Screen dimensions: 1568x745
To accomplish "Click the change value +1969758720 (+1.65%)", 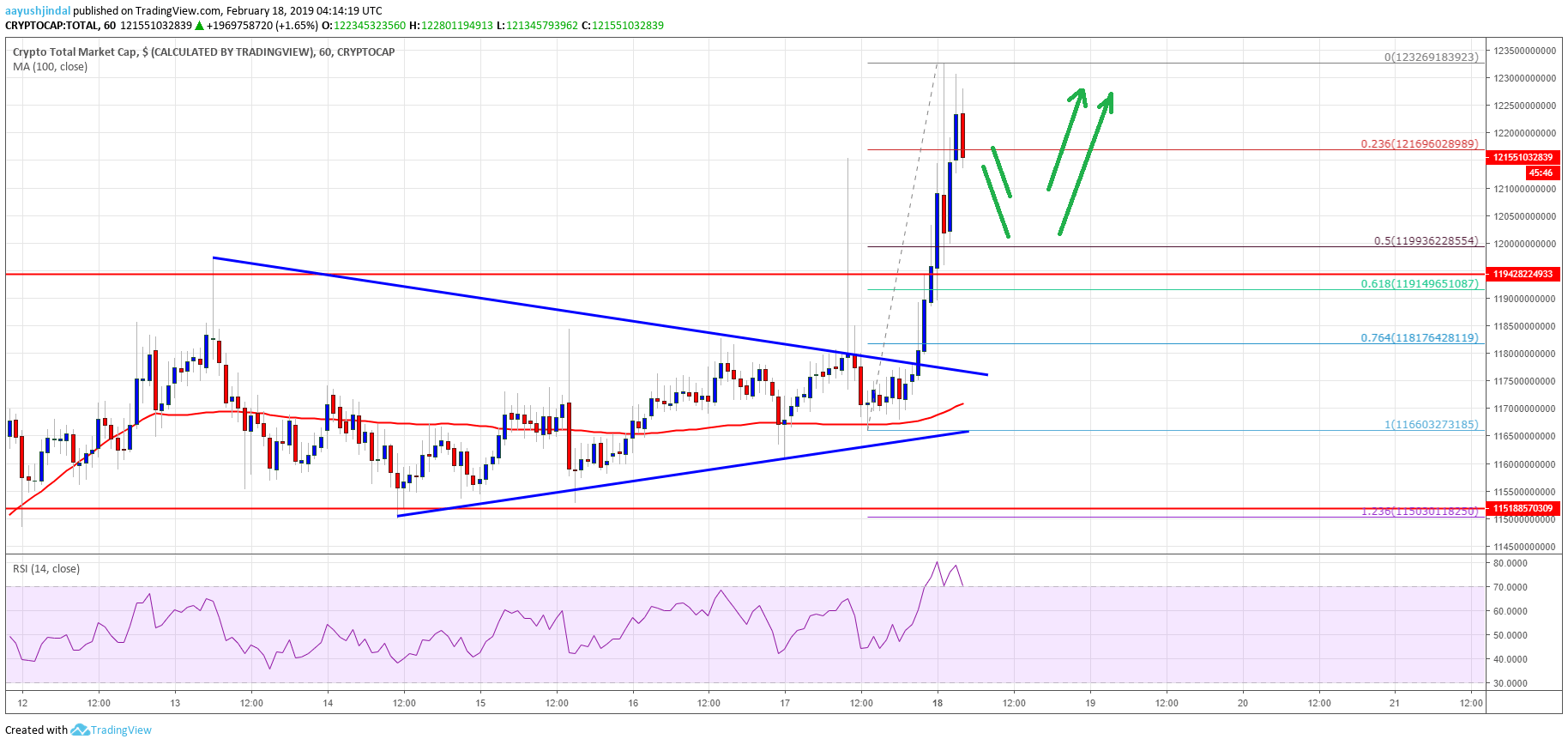I will tap(262, 25).
